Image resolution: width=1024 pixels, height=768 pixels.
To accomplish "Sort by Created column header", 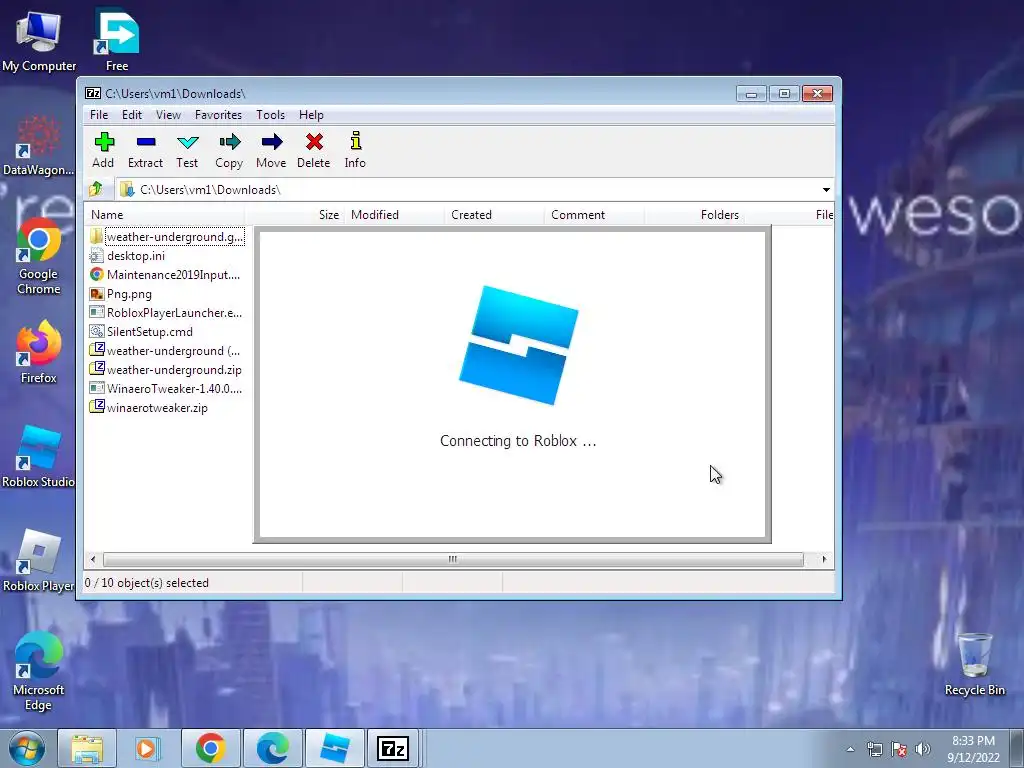I will [494, 215].
